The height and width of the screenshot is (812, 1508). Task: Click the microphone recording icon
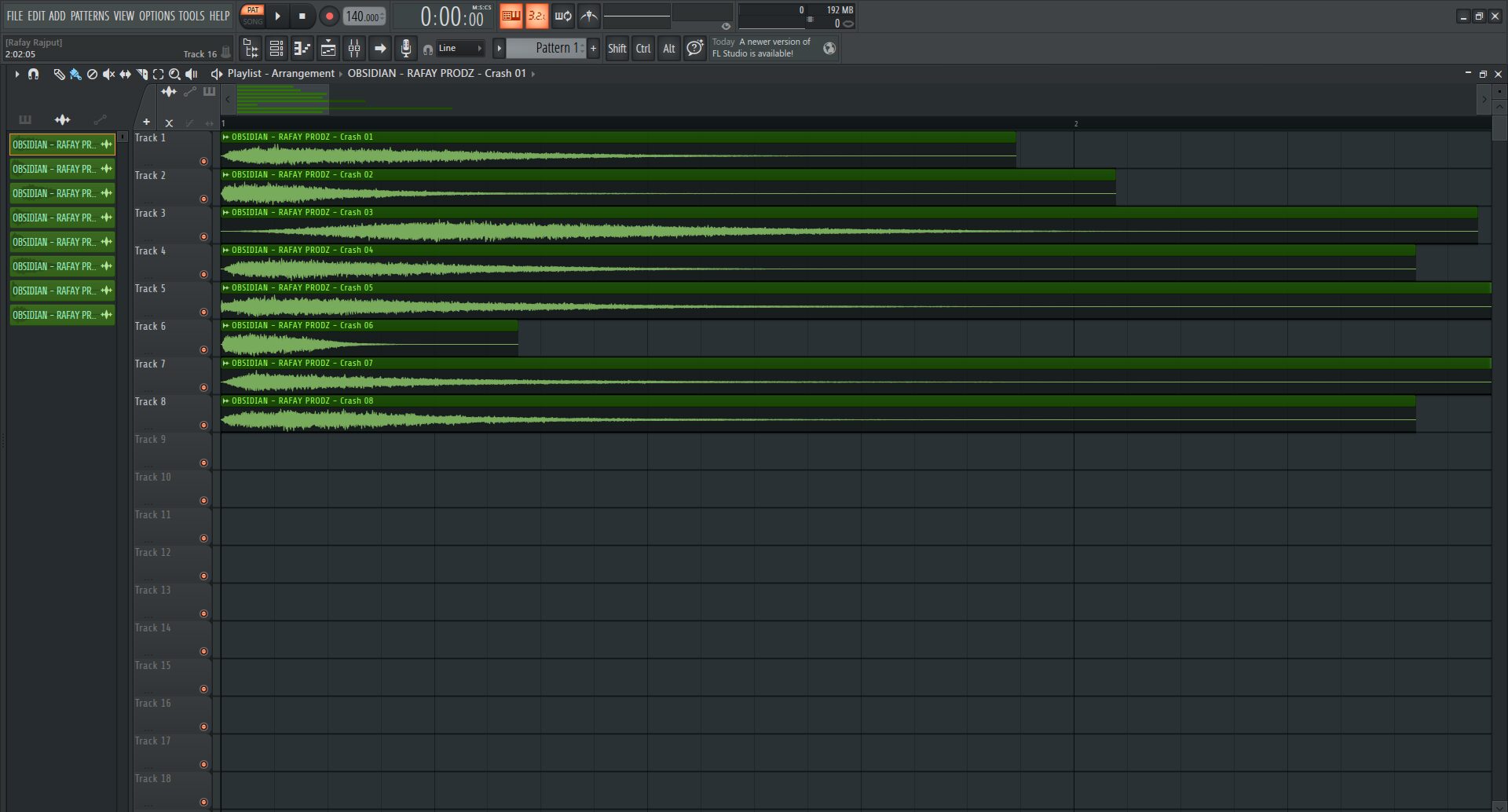tap(405, 49)
